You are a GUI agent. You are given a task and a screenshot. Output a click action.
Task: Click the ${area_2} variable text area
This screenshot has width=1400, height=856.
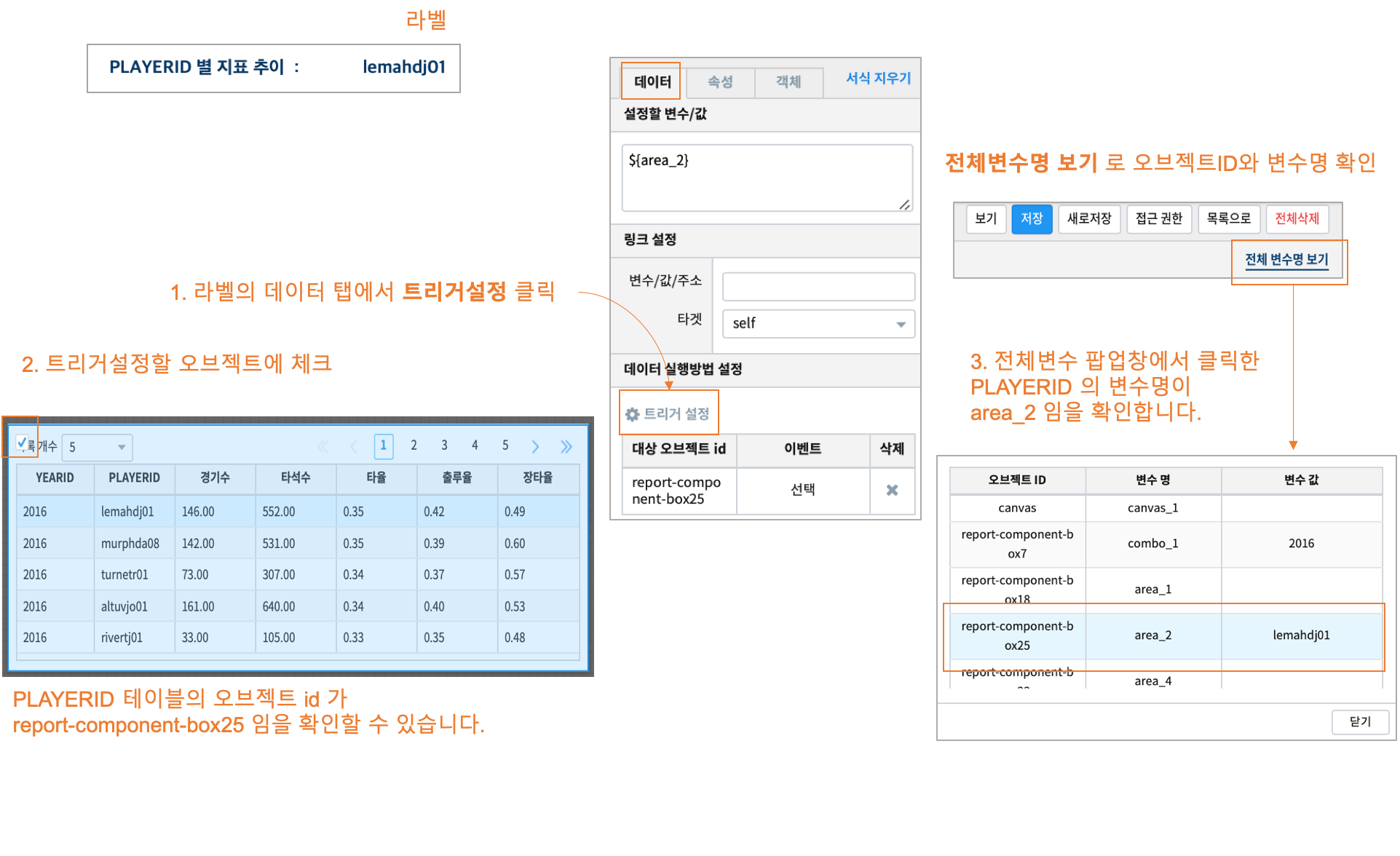pyautogui.click(x=767, y=178)
